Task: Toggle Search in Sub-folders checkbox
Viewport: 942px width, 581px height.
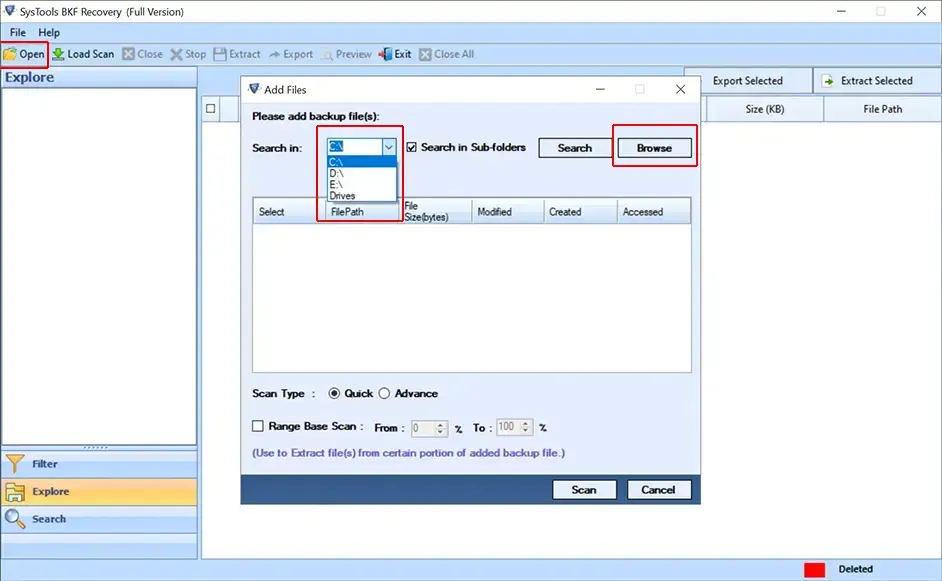Action: pyautogui.click(x=412, y=147)
